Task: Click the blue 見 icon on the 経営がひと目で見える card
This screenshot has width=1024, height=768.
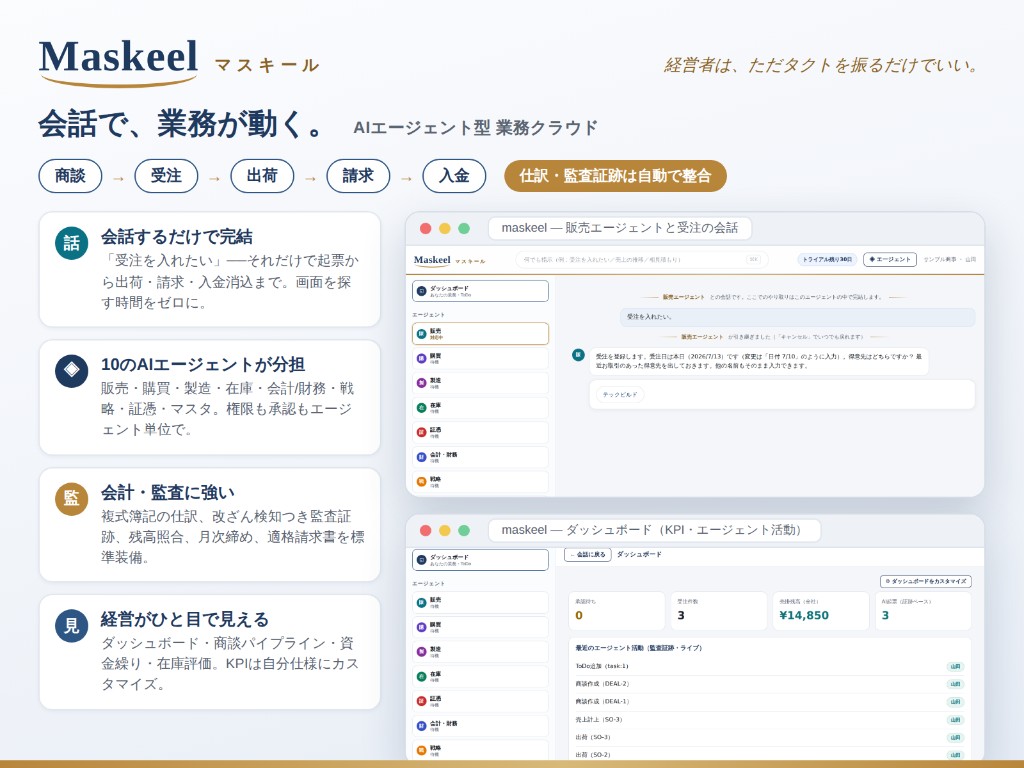Action: (x=72, y=626)
